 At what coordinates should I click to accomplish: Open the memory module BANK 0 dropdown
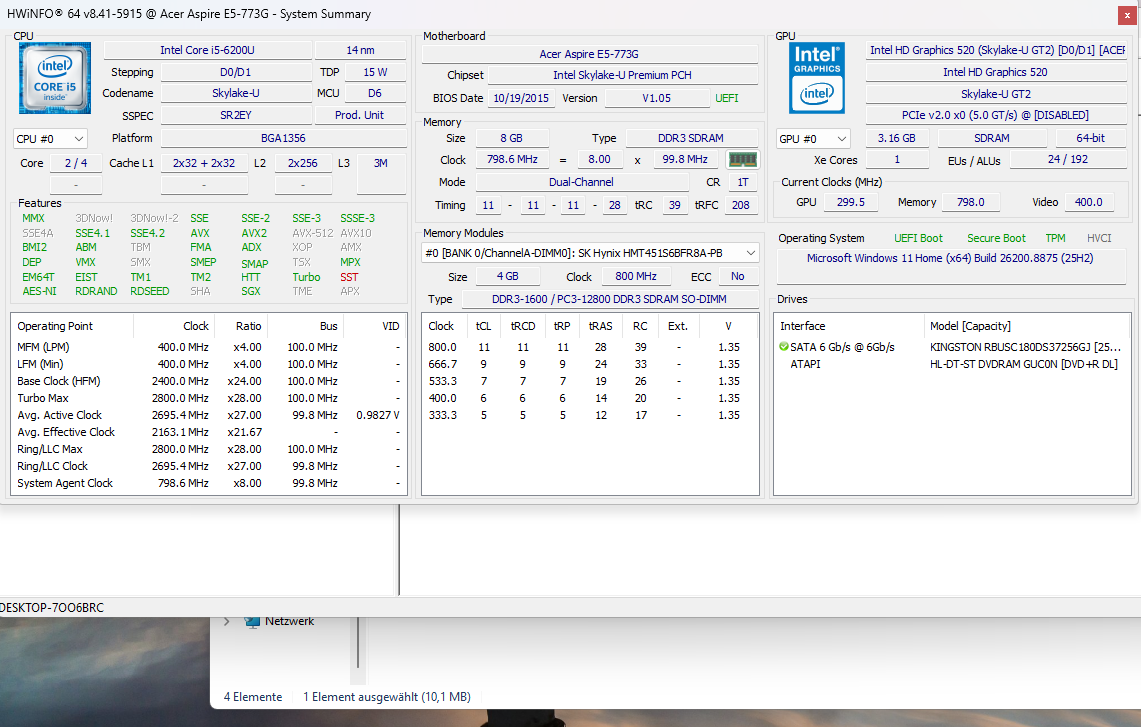[590, 253]
